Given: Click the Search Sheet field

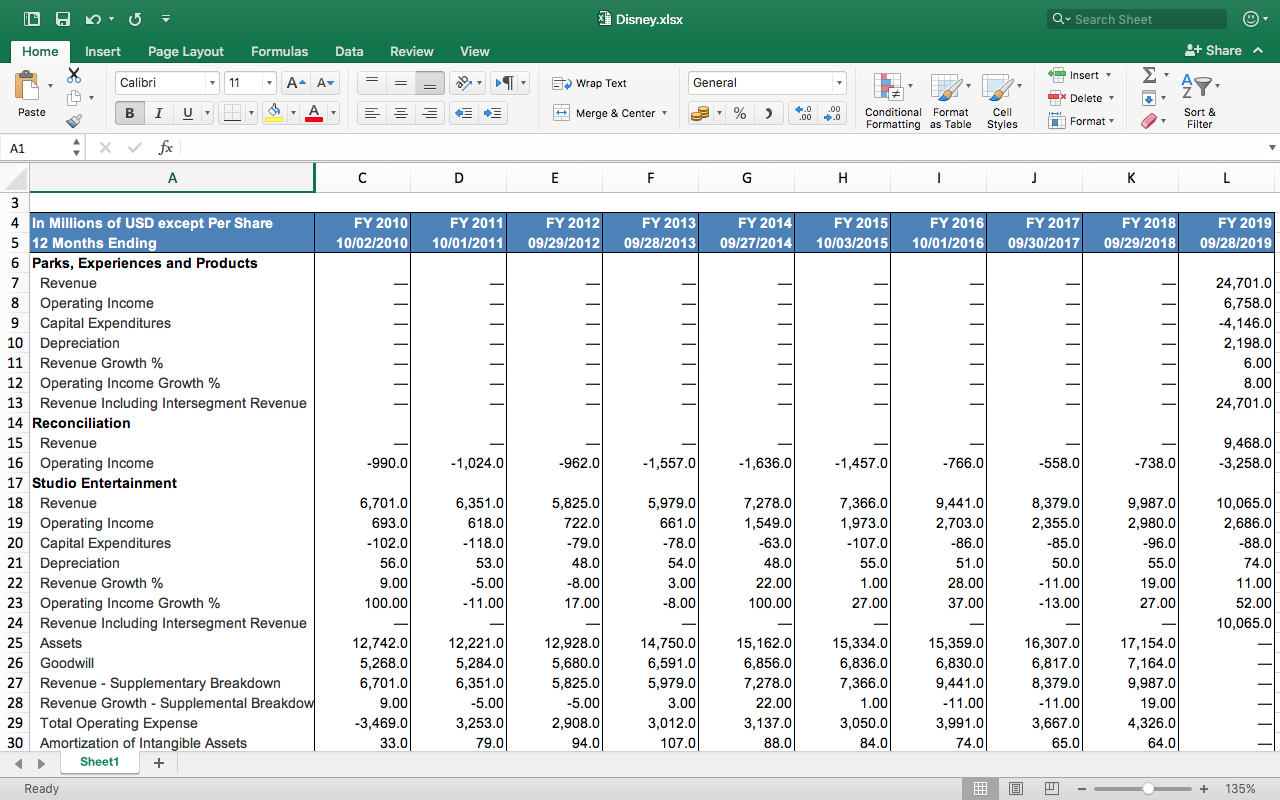Looking at the screenshot, I should tap(1137, 19).
